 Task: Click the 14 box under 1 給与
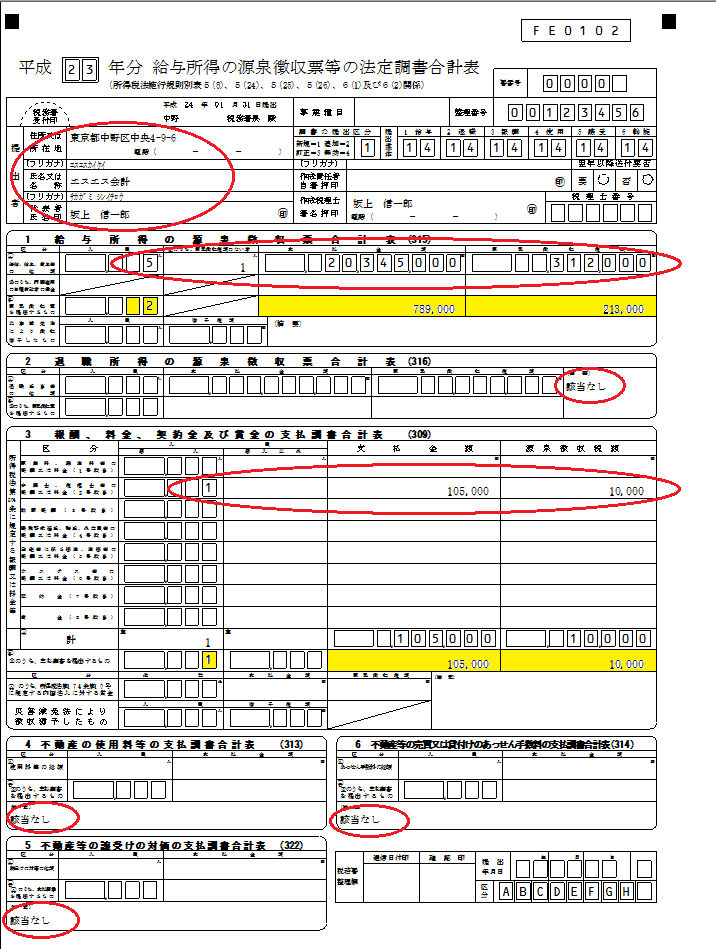(x=418, y=148)
